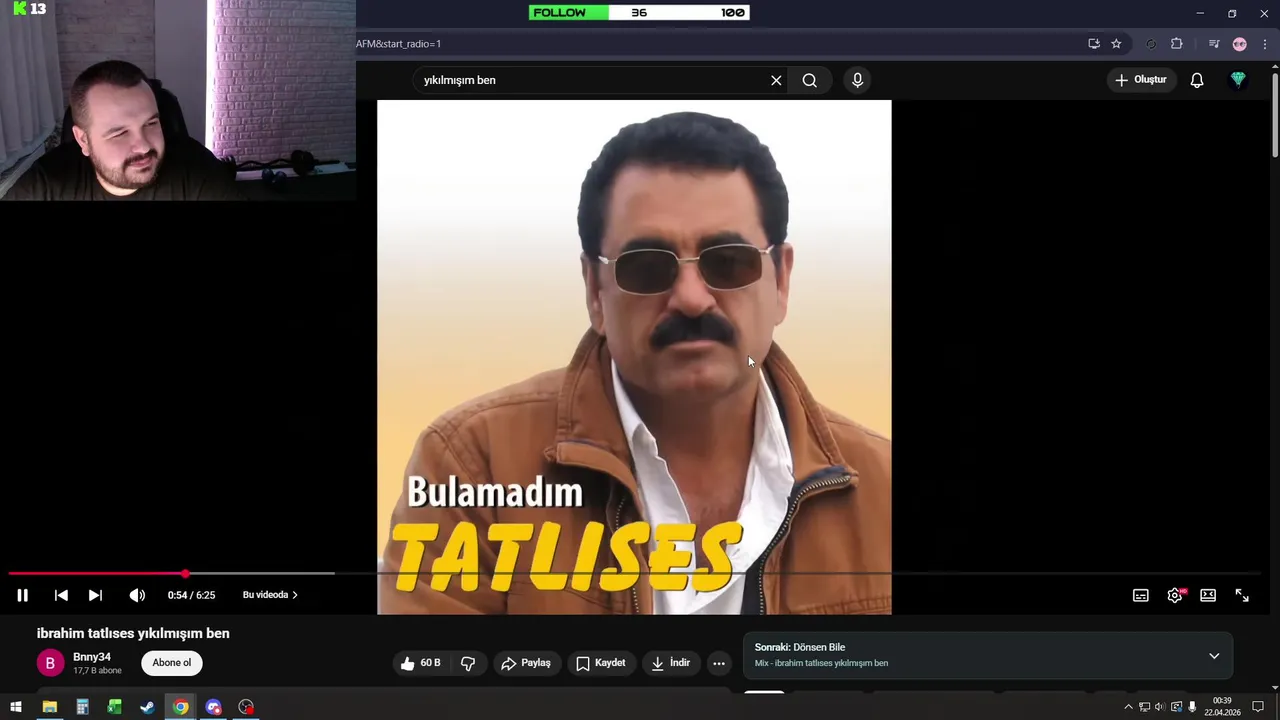Like the video with 60 B likes
Screen dimensions: 1280x720
[x=421, y=663]
